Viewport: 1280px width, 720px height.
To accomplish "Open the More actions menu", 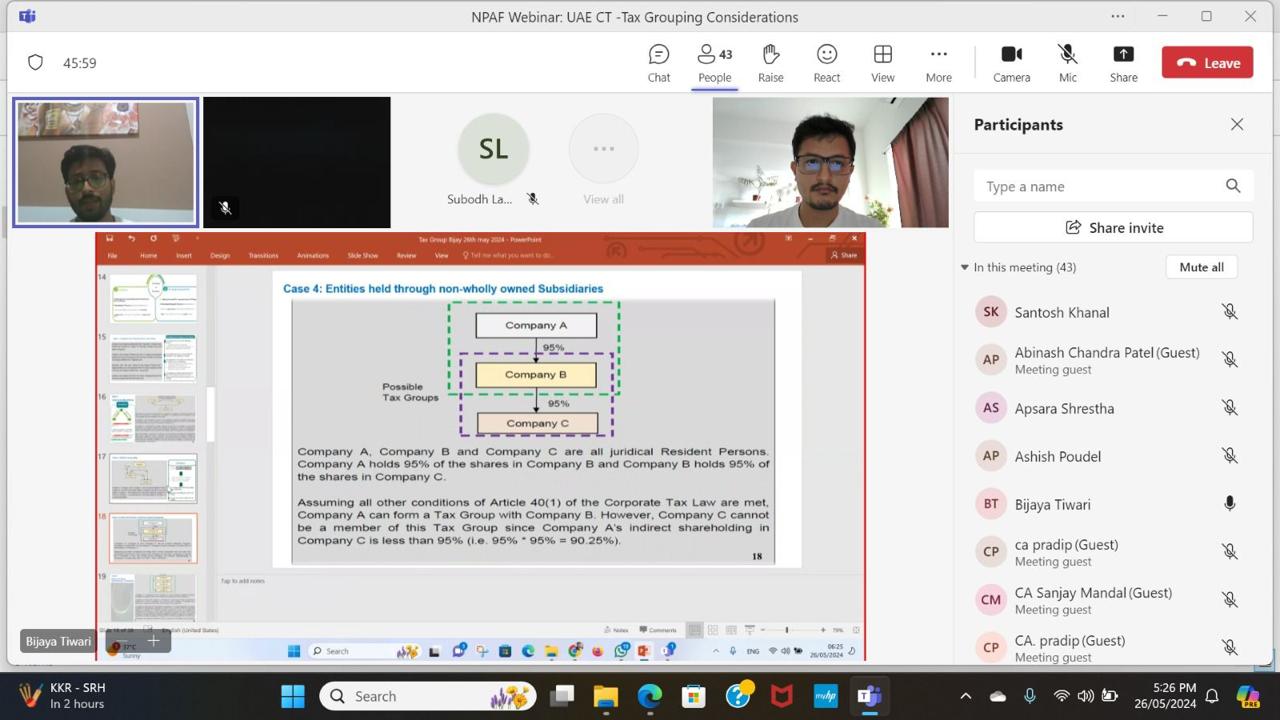I will [x=938, y=62].
